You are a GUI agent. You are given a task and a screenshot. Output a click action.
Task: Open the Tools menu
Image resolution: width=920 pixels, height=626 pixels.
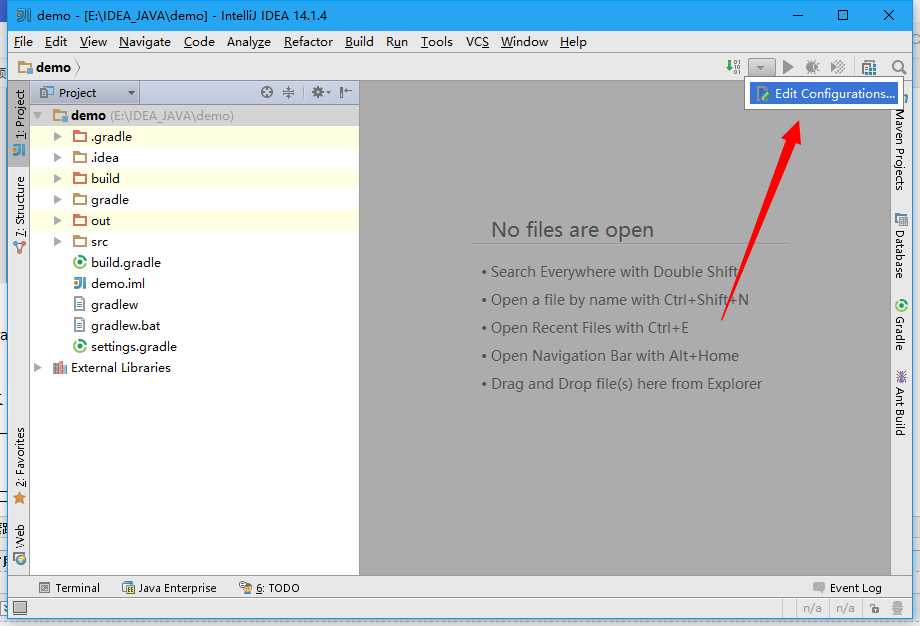(x=437, y=42)
